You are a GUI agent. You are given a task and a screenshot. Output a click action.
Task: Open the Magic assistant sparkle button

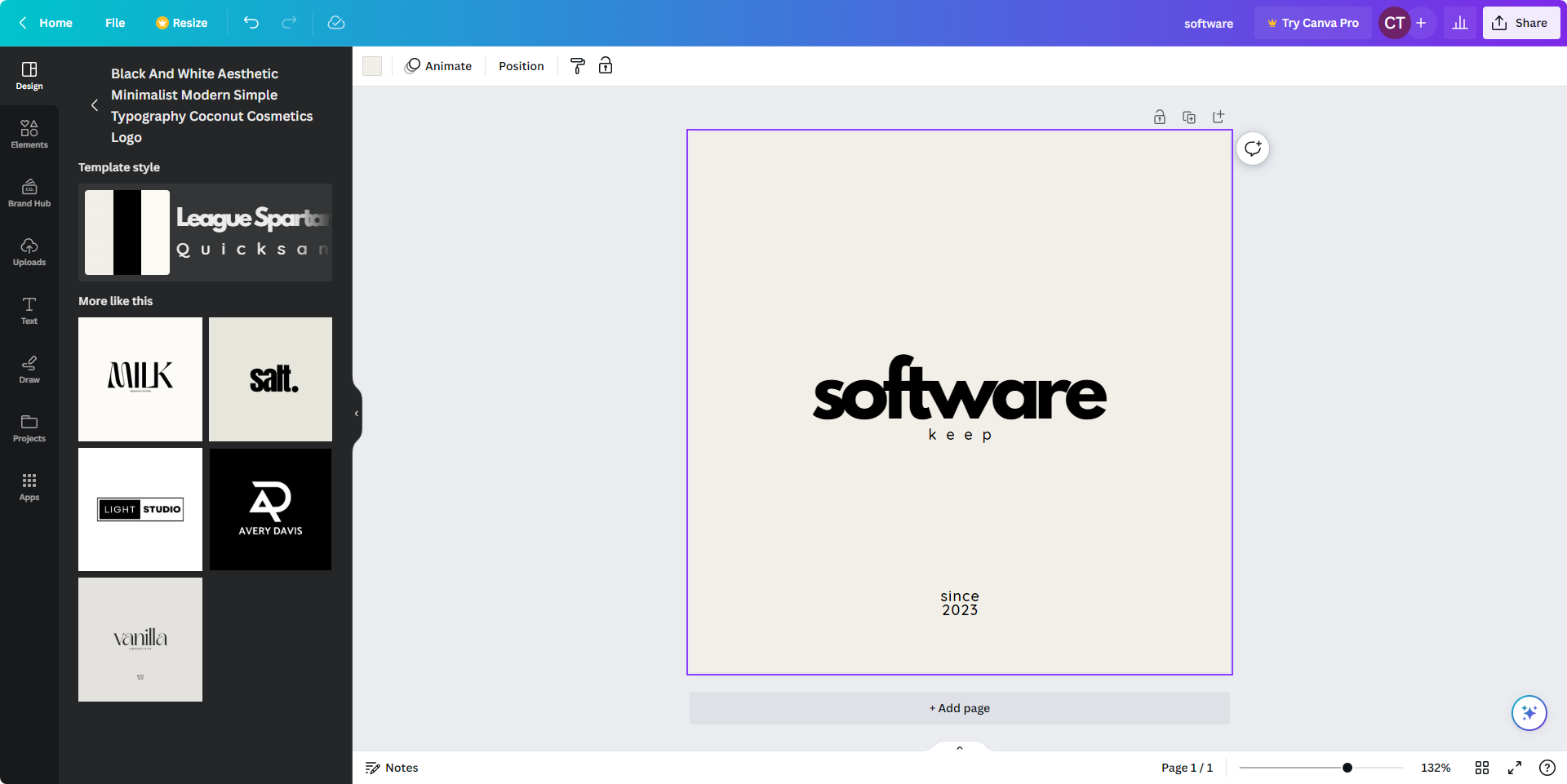(1529, 713)
